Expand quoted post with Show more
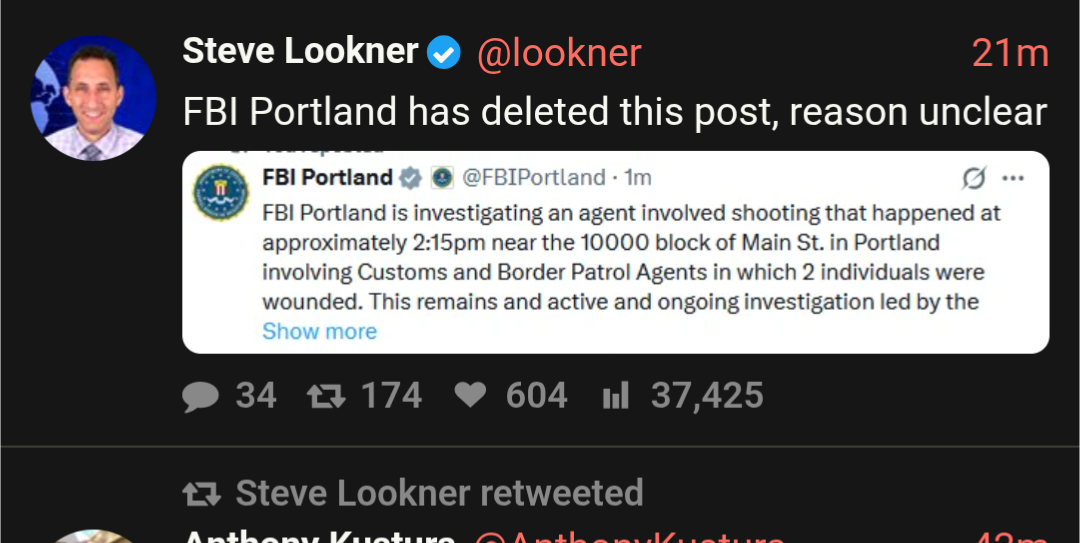 point(319,331)
